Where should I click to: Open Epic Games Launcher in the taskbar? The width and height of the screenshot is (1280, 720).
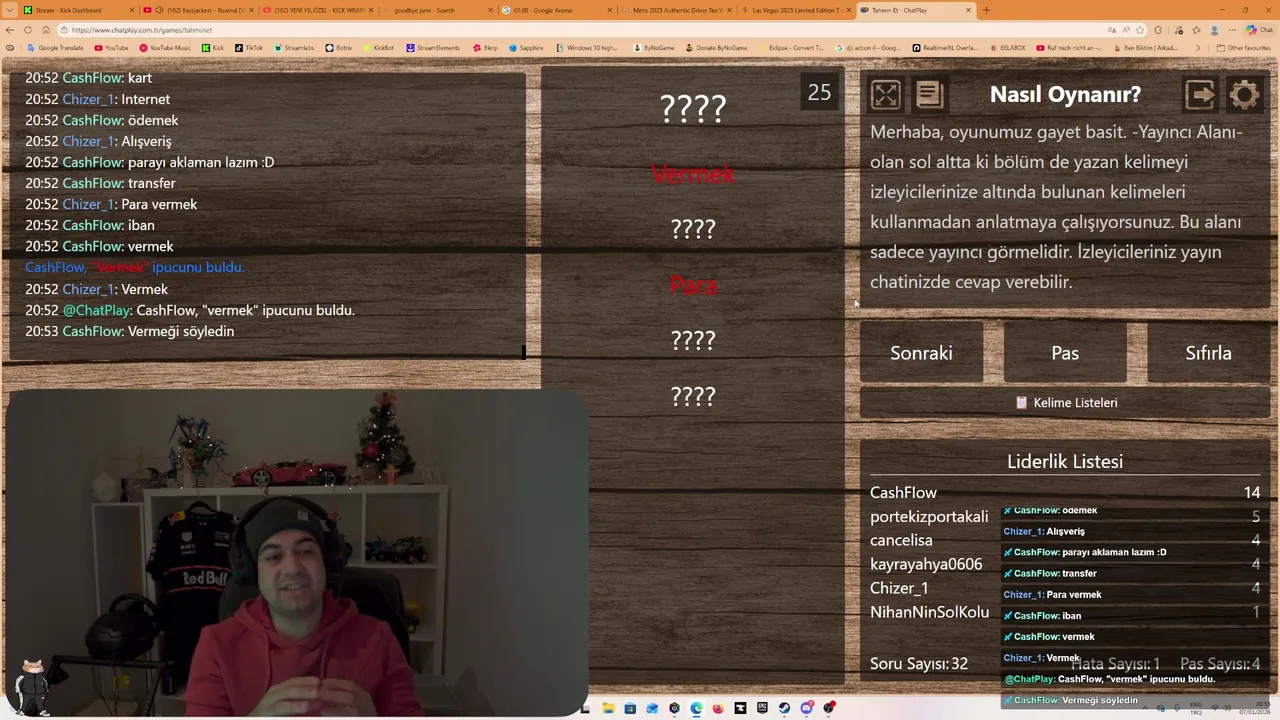762,708
